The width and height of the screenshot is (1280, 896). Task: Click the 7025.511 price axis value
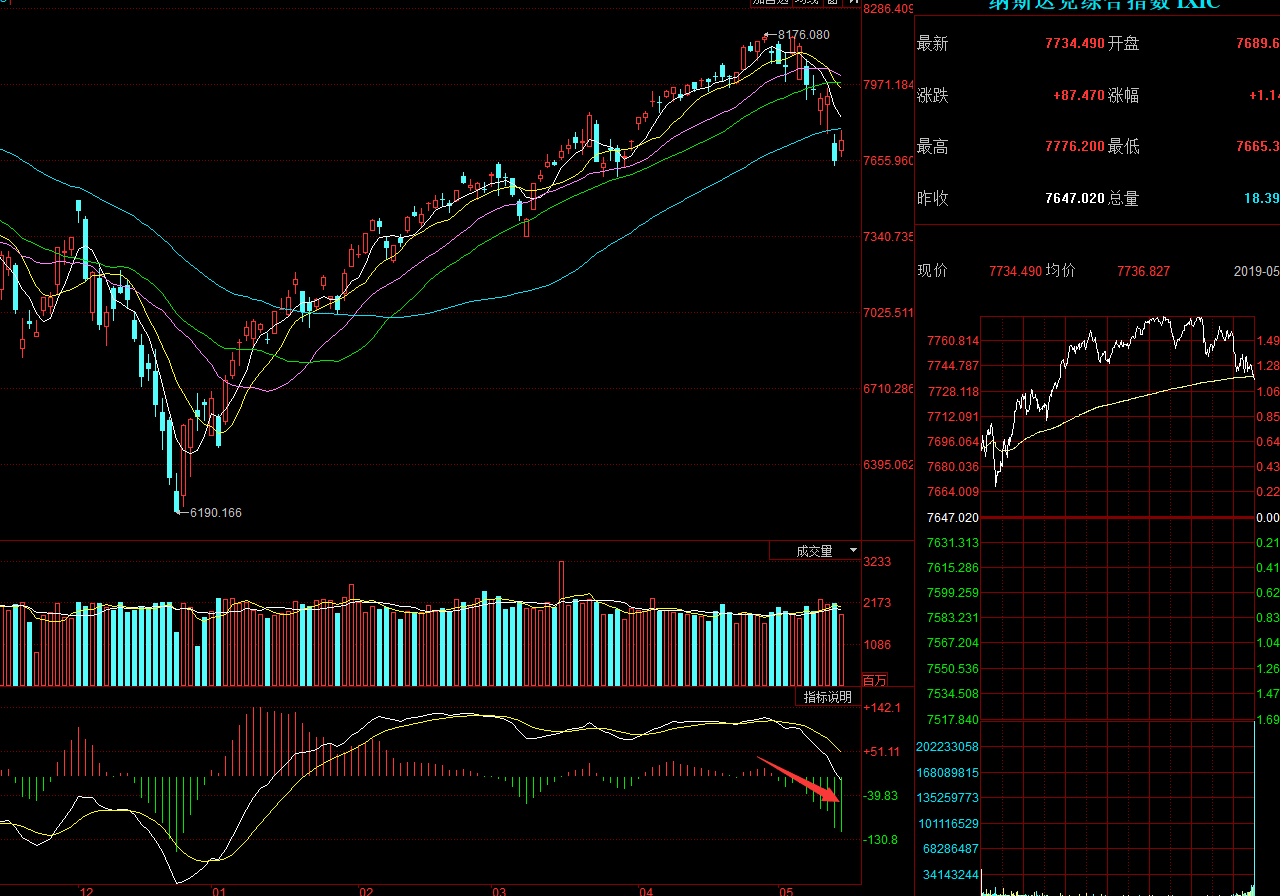point(889,313)
